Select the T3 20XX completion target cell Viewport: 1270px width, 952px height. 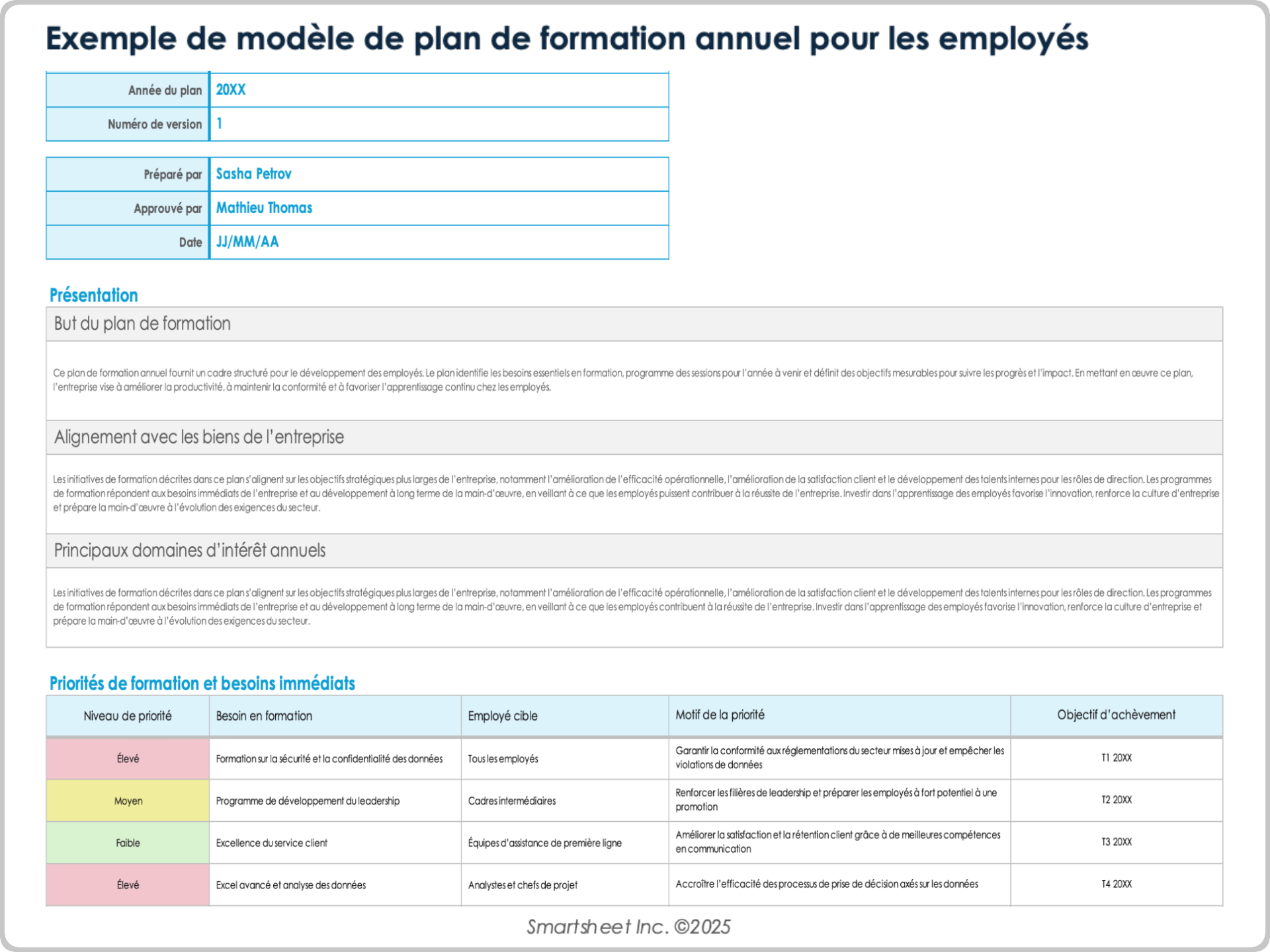click(x=1116, y=842)
